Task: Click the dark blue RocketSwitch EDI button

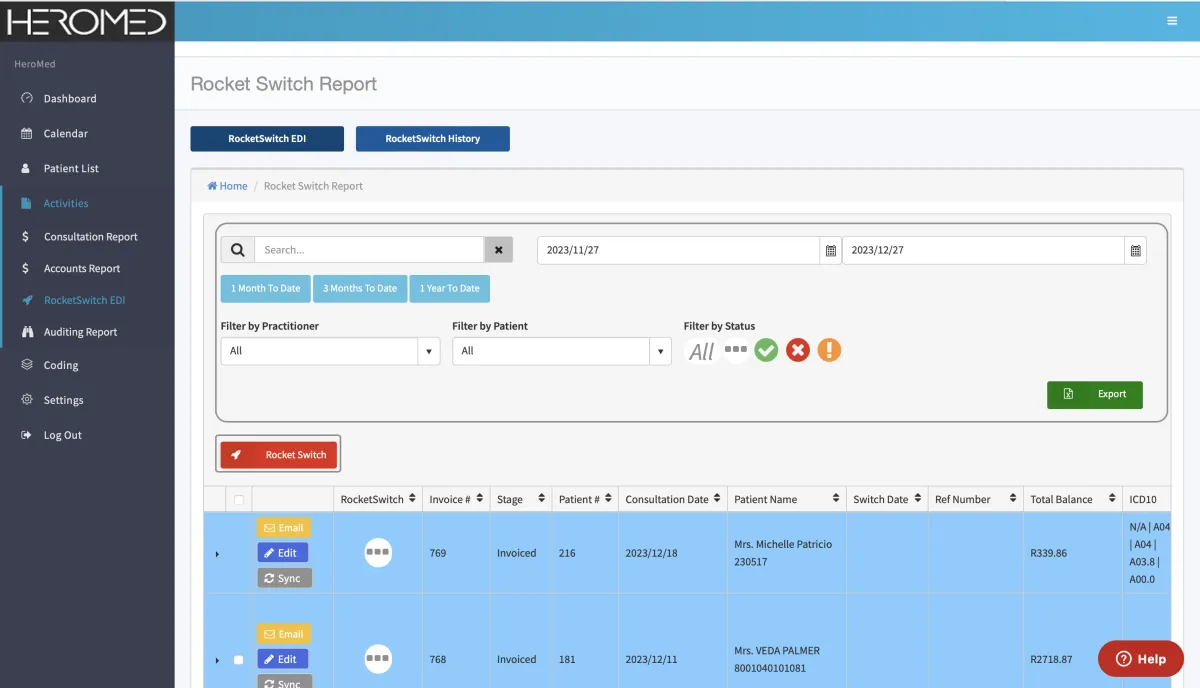Action: pos(267,139)
